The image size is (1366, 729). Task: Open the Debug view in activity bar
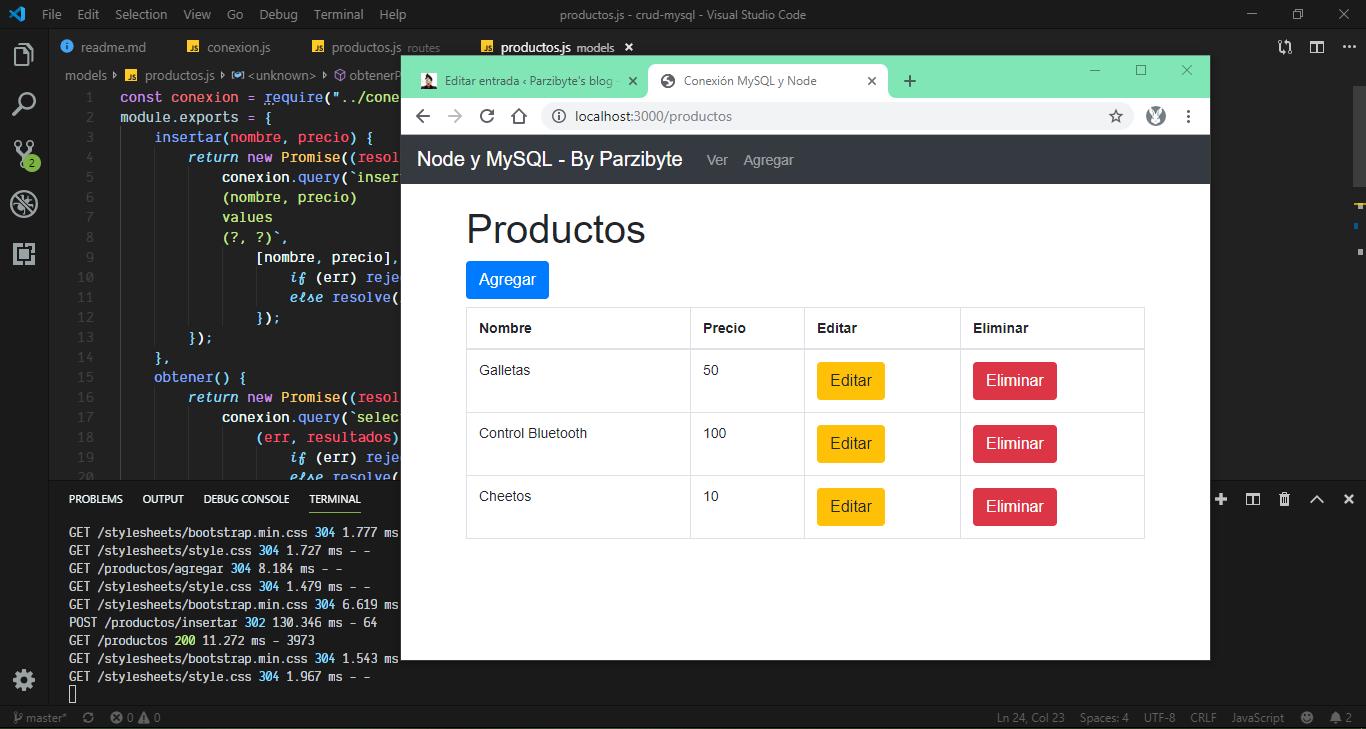[x=24, y=203]
